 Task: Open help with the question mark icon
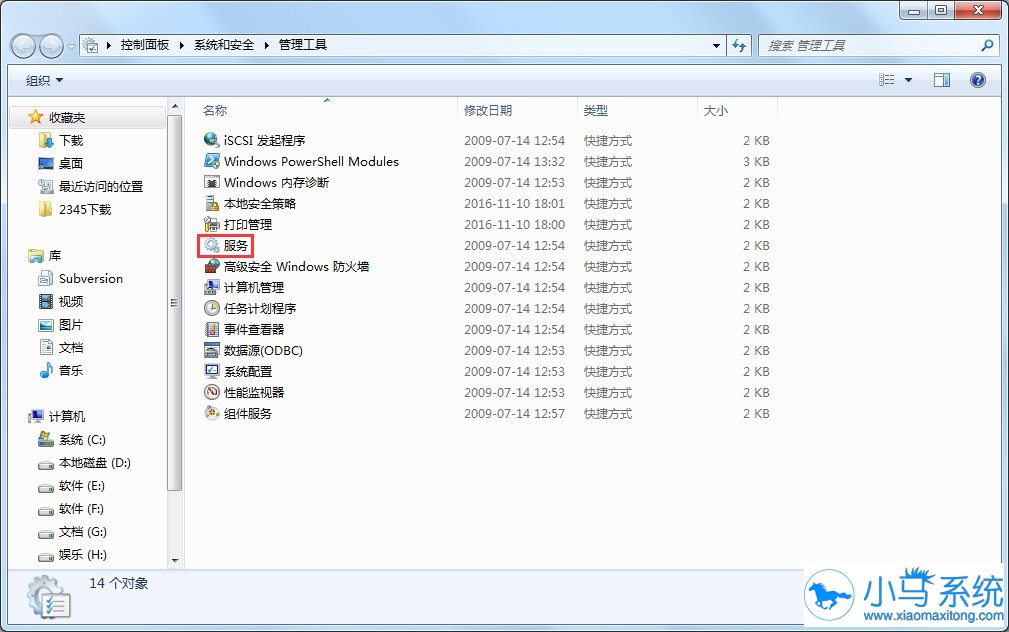click(x=977, y=80)
